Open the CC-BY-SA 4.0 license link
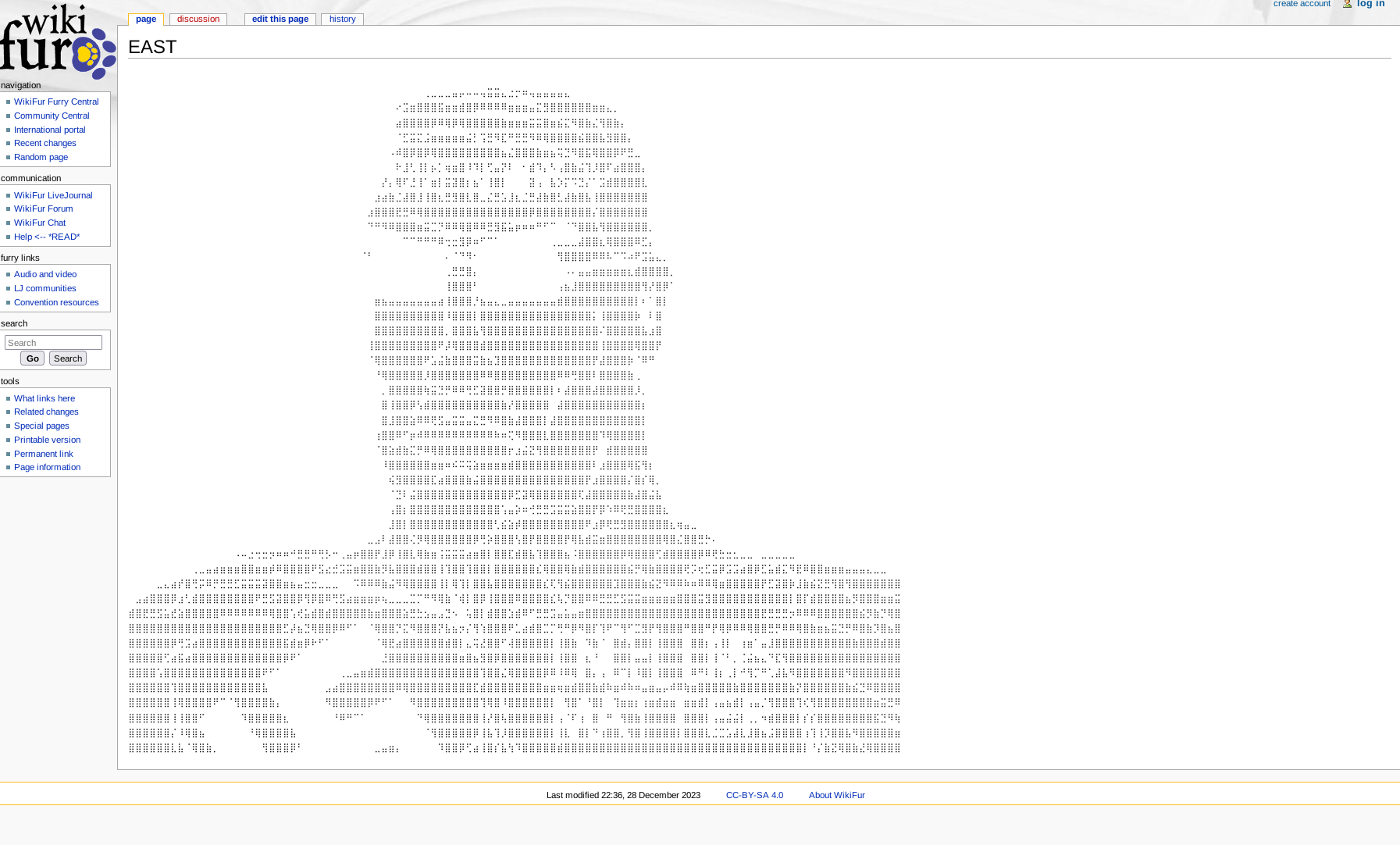Image resolution: width=1400 pixels, height=845 pixels. point(754,795)
